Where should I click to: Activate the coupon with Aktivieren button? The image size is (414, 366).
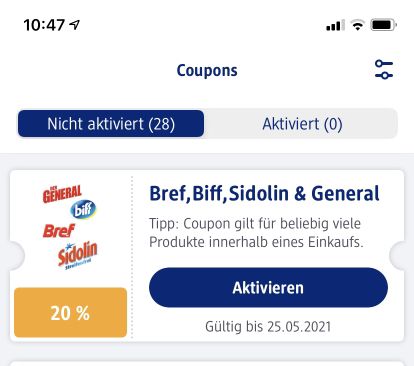click(x=268, y=287)
